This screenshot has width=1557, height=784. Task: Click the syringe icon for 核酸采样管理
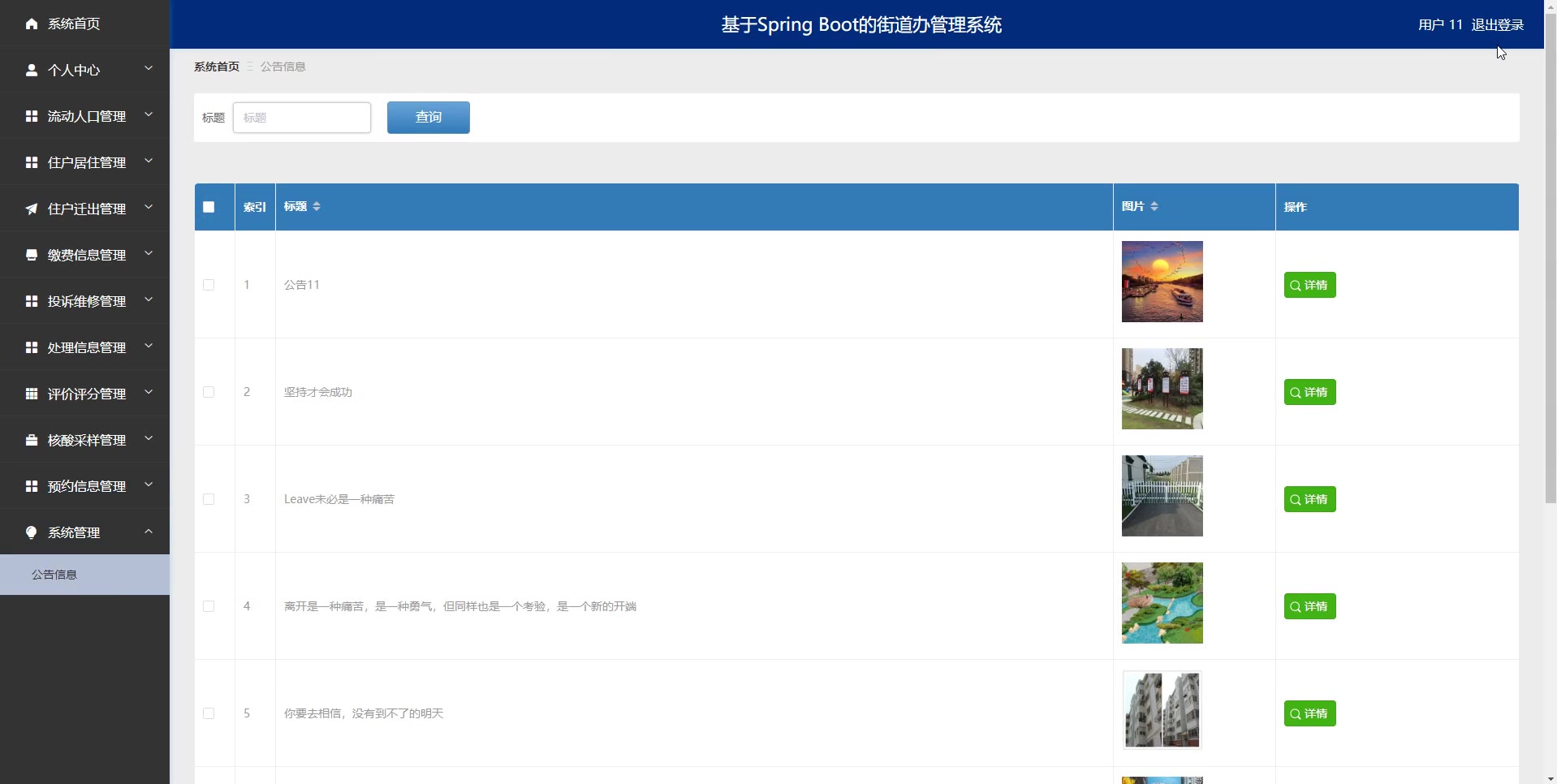(31, 440)
